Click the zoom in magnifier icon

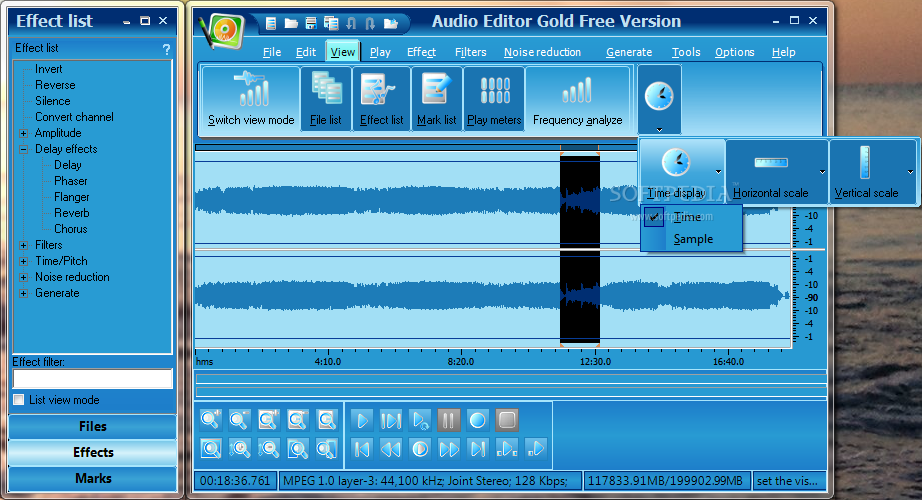(x=211, y=420)
